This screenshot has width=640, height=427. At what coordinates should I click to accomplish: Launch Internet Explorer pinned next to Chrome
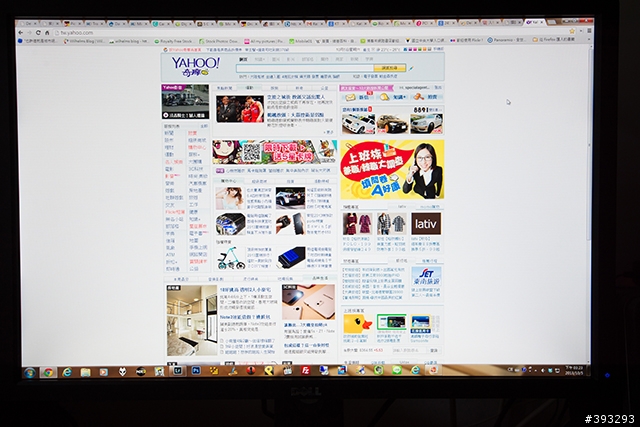tap(67, 372)
